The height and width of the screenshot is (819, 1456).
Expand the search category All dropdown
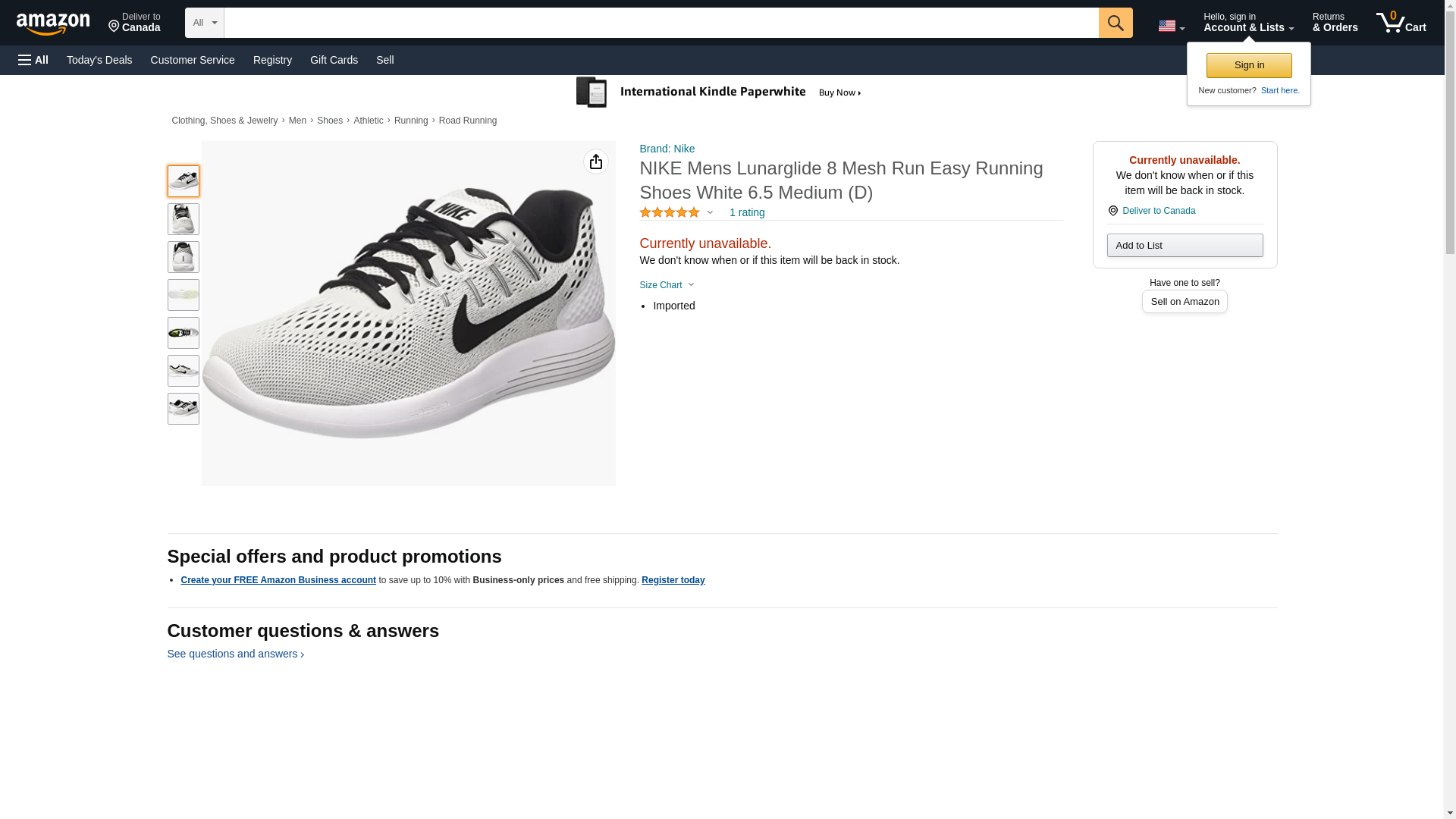[x=204, y=23]
